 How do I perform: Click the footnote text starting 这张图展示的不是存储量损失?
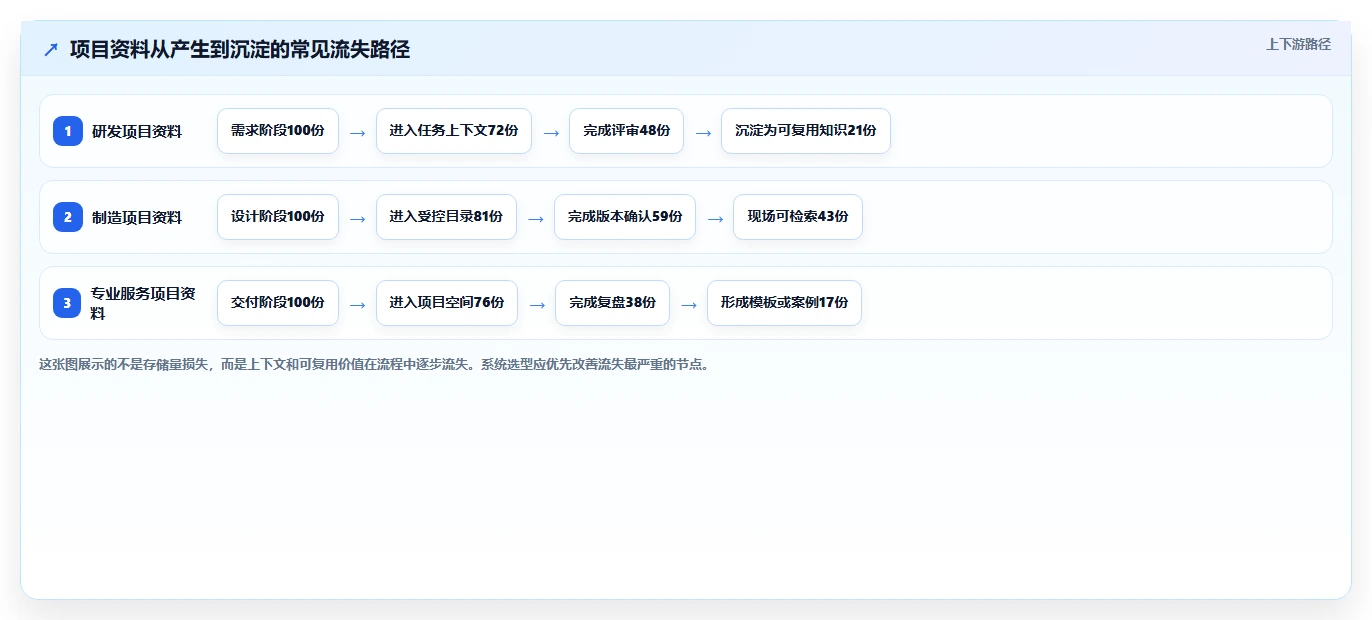pos(375,364)
